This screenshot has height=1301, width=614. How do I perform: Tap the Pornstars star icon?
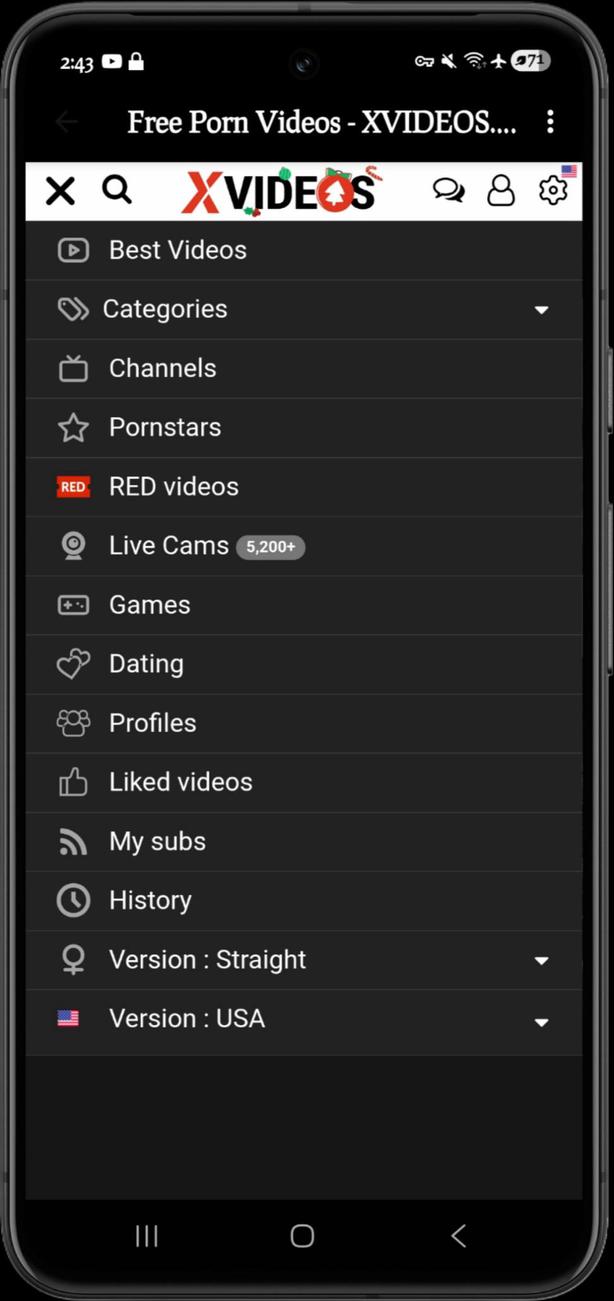73,428
